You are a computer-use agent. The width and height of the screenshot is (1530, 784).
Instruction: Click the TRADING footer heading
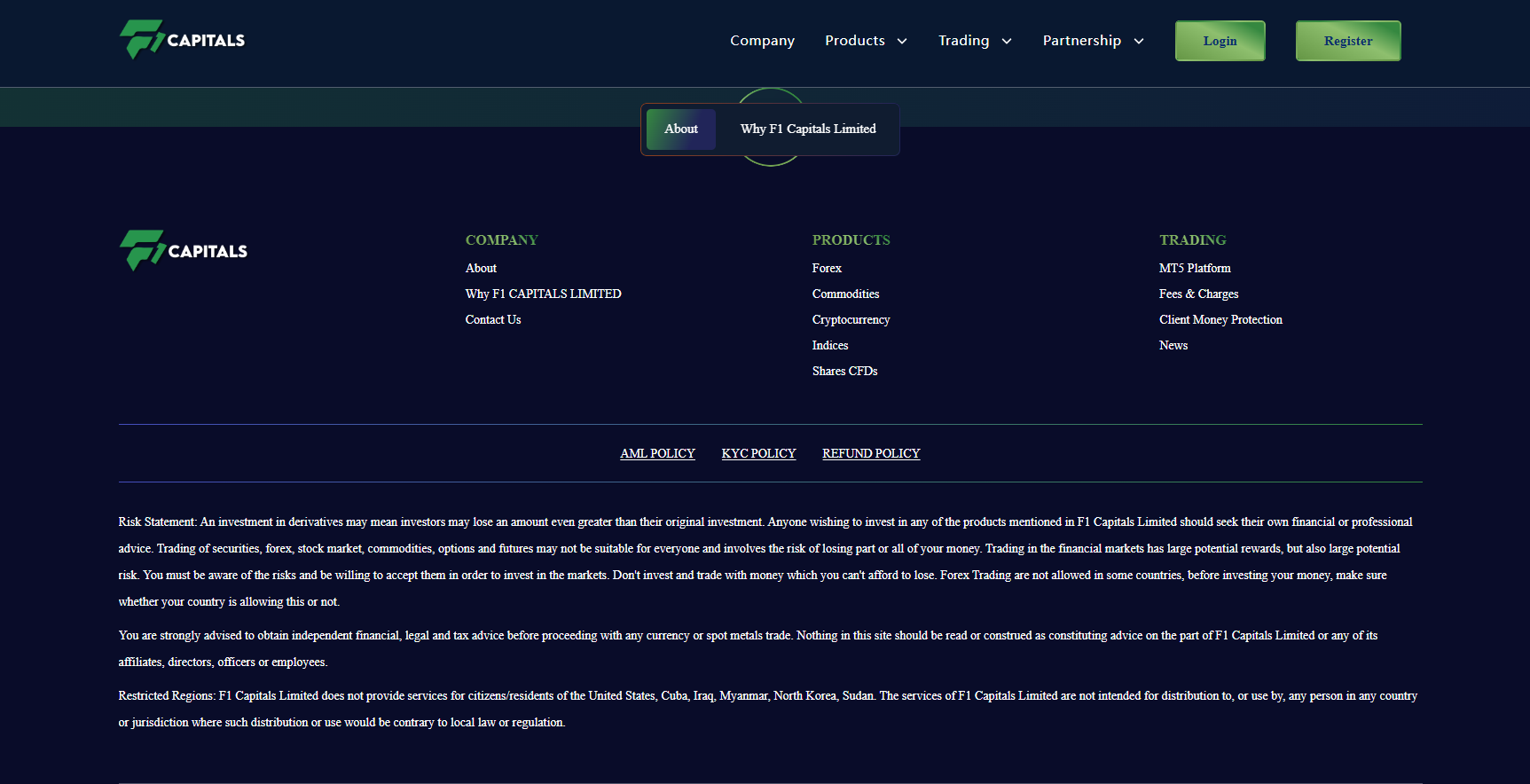pyautogui.click(x=1193, y=240)
